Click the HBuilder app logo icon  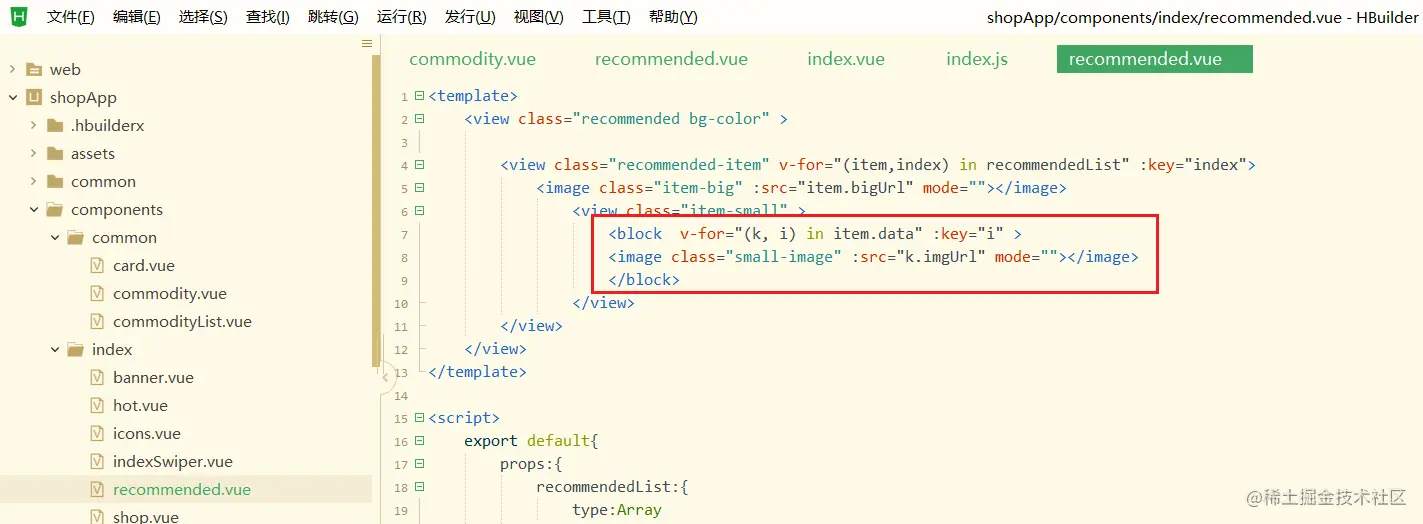19,16
